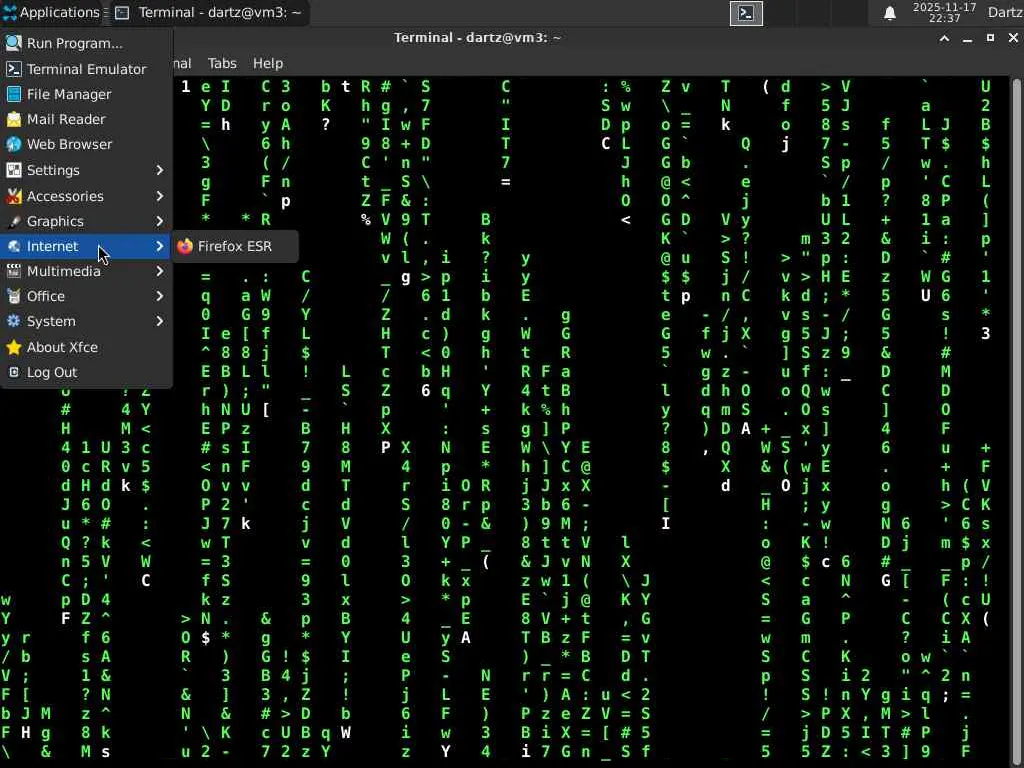
Task: Click the Web Browser globe icon
Action: click(x=13, y=144)
